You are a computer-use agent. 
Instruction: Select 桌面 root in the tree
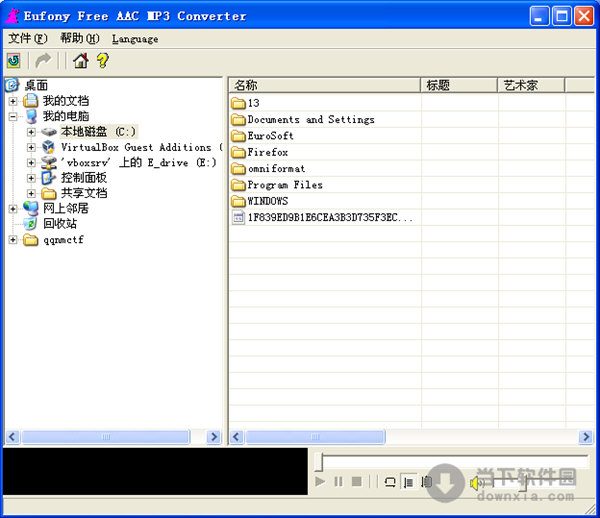point(36,85)
